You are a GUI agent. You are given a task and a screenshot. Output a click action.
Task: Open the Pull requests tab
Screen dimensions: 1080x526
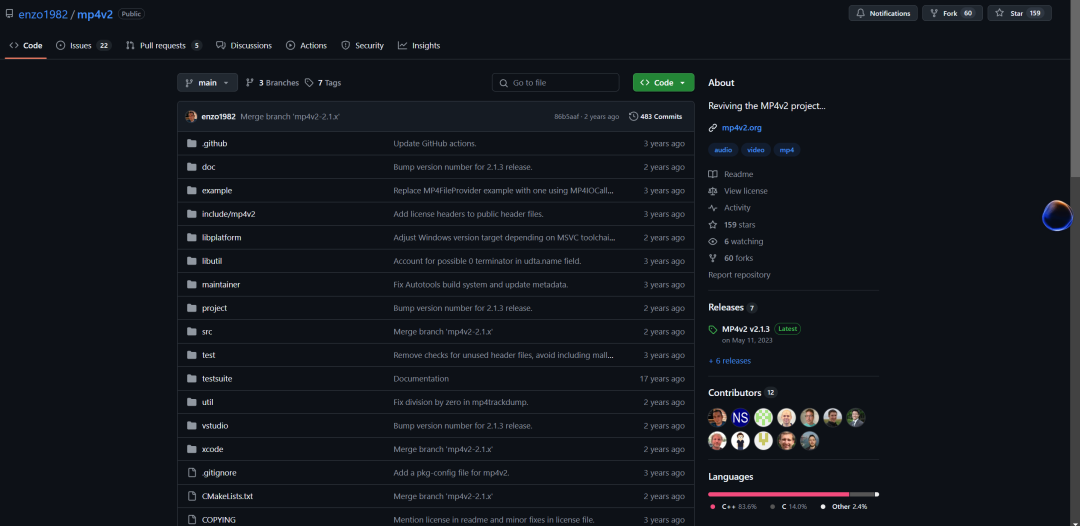coord(163,45)
